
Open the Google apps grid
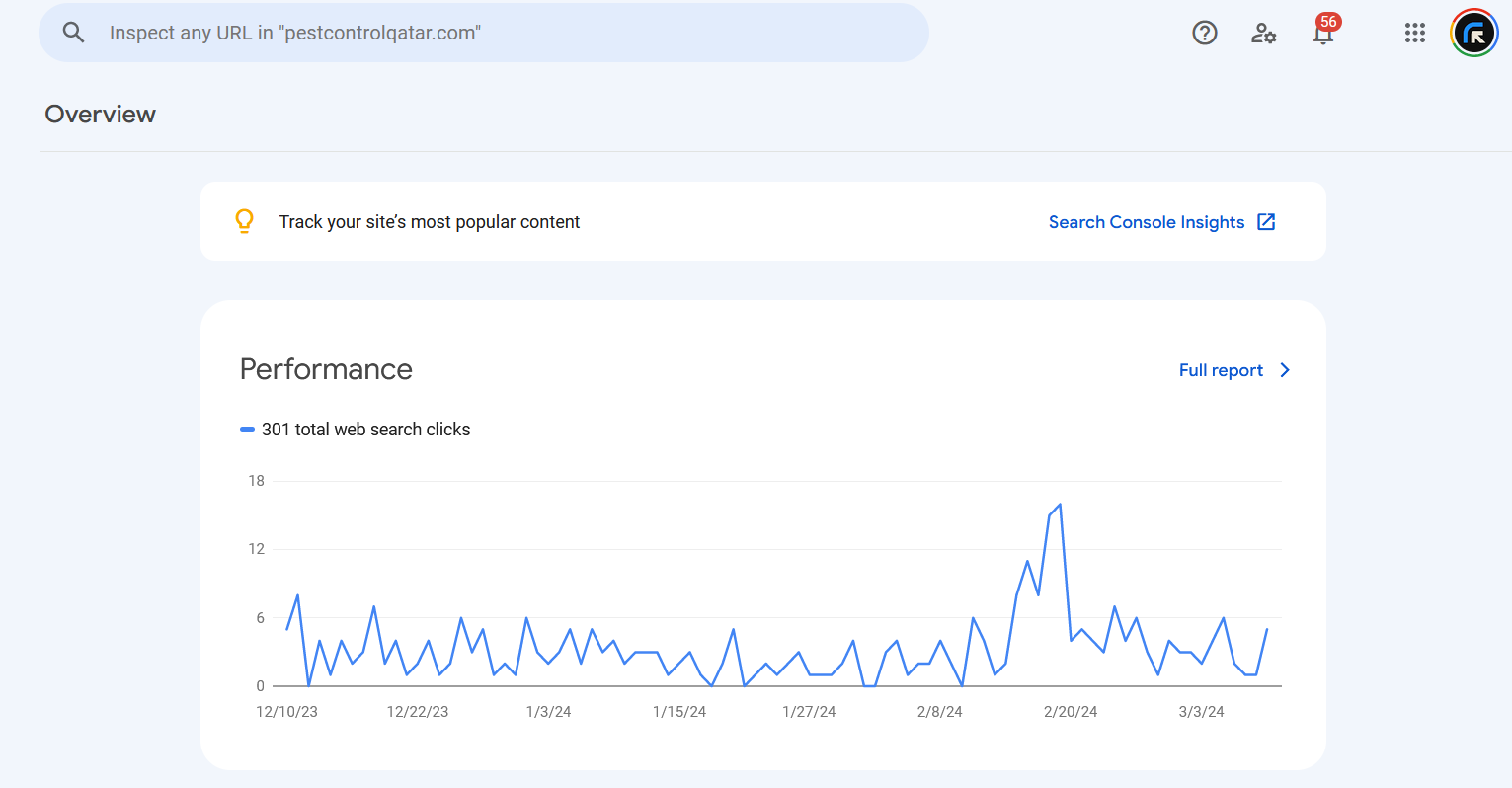pyautogui.click(x=1414, y=33)
